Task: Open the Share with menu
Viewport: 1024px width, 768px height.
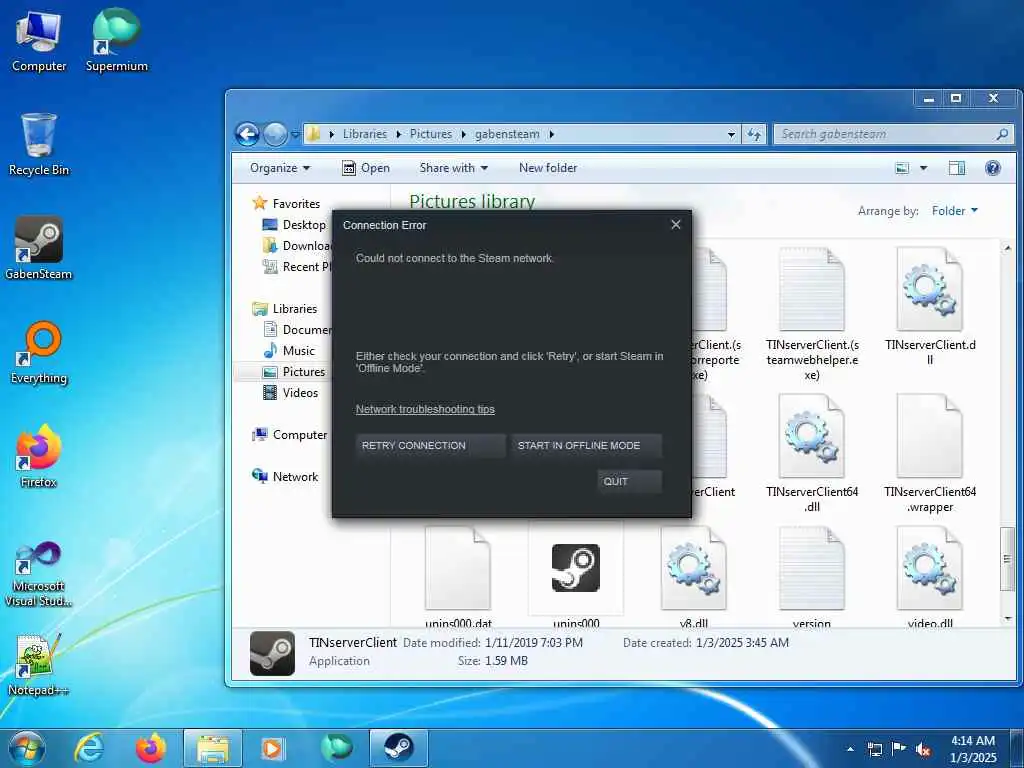Action: point(453,168)
